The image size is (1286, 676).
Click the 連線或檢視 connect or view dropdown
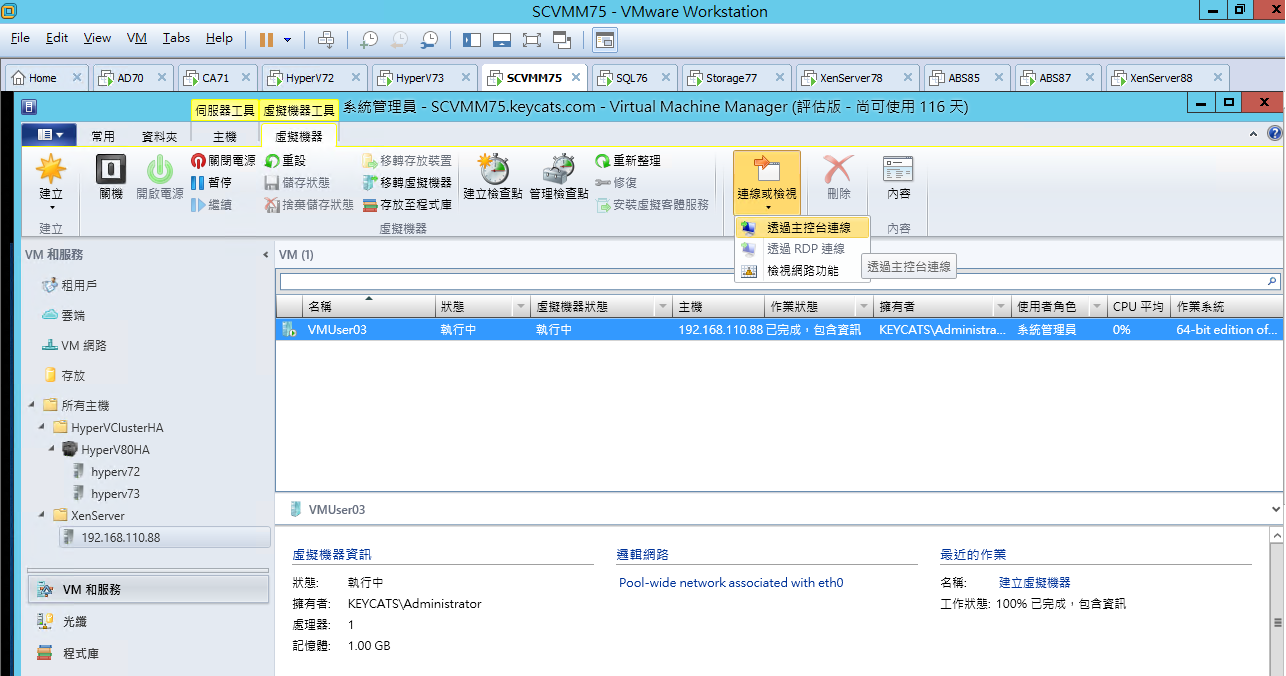point(767,183)
